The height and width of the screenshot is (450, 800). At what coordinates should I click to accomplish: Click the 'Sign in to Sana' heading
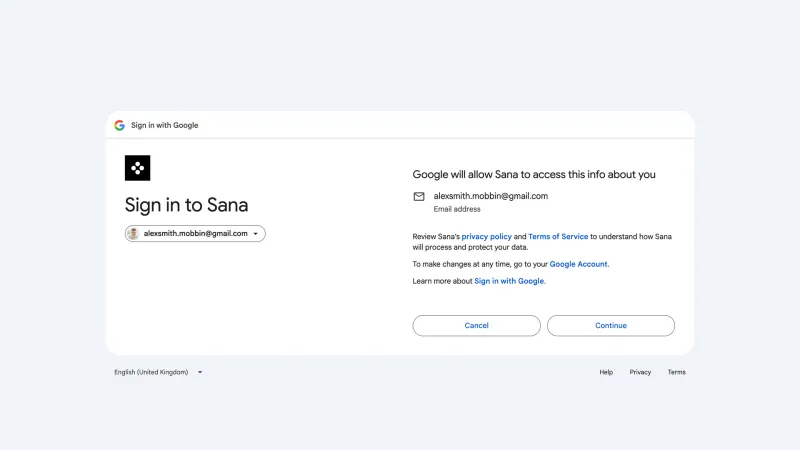[186, 205]
